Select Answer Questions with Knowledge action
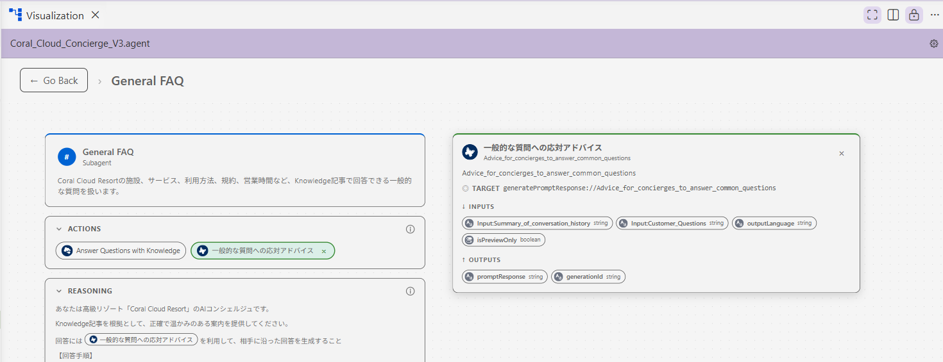 tap(120, 251)
